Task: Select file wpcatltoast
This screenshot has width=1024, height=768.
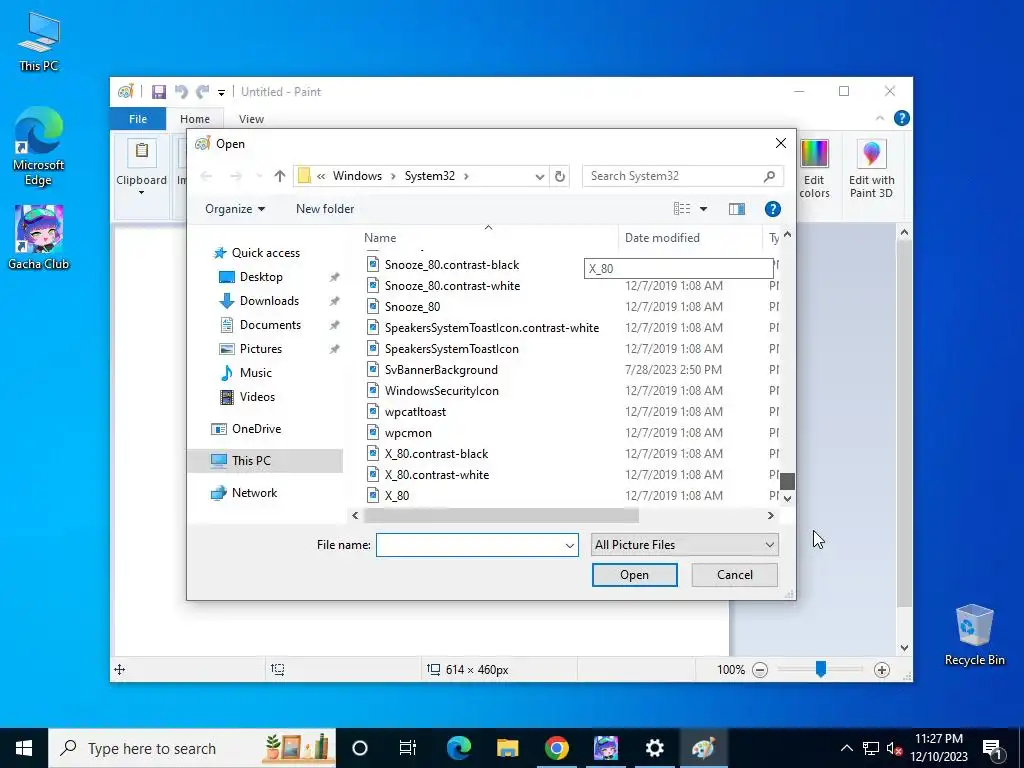Action: click(415, 412)
